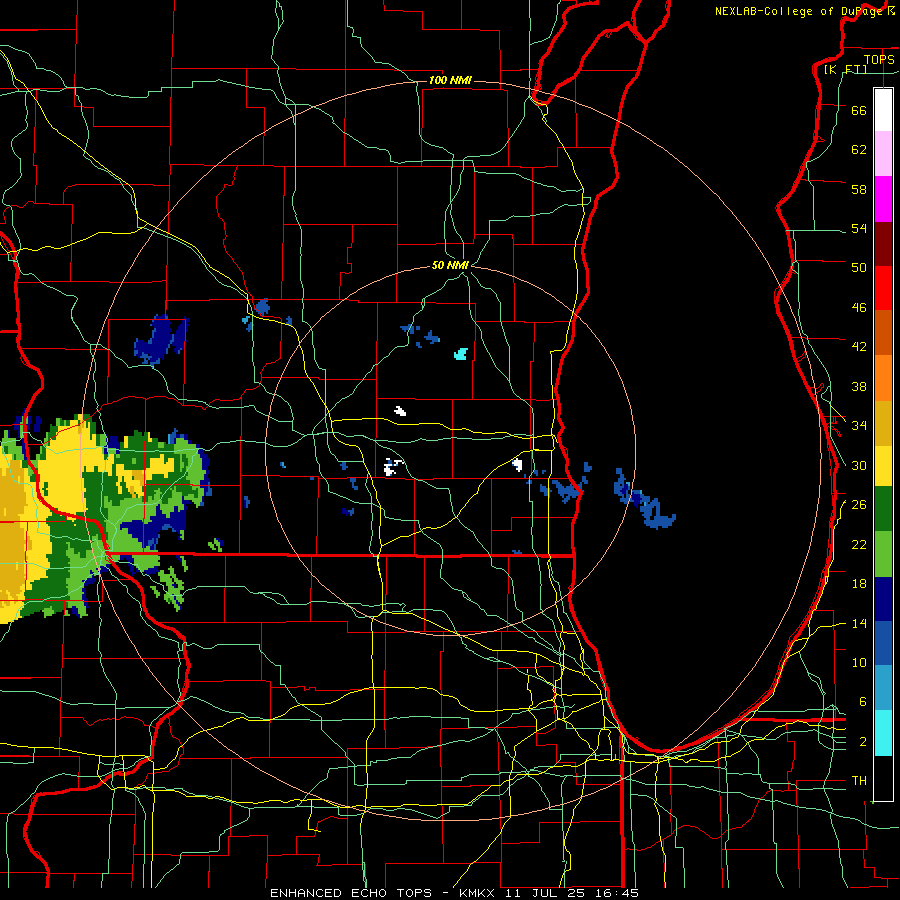The height and width of the screenshot is (900, 900).
Task: Click the 'NEXLAB-College of DuPage' text
Action: coord(800,11)
